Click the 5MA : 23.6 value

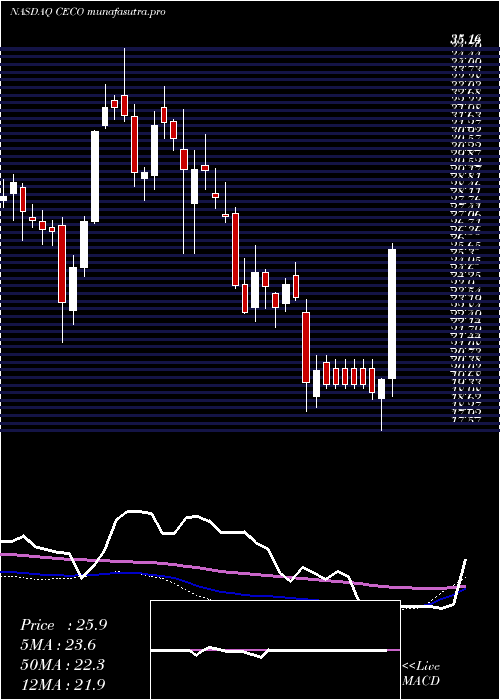point(58,645)
